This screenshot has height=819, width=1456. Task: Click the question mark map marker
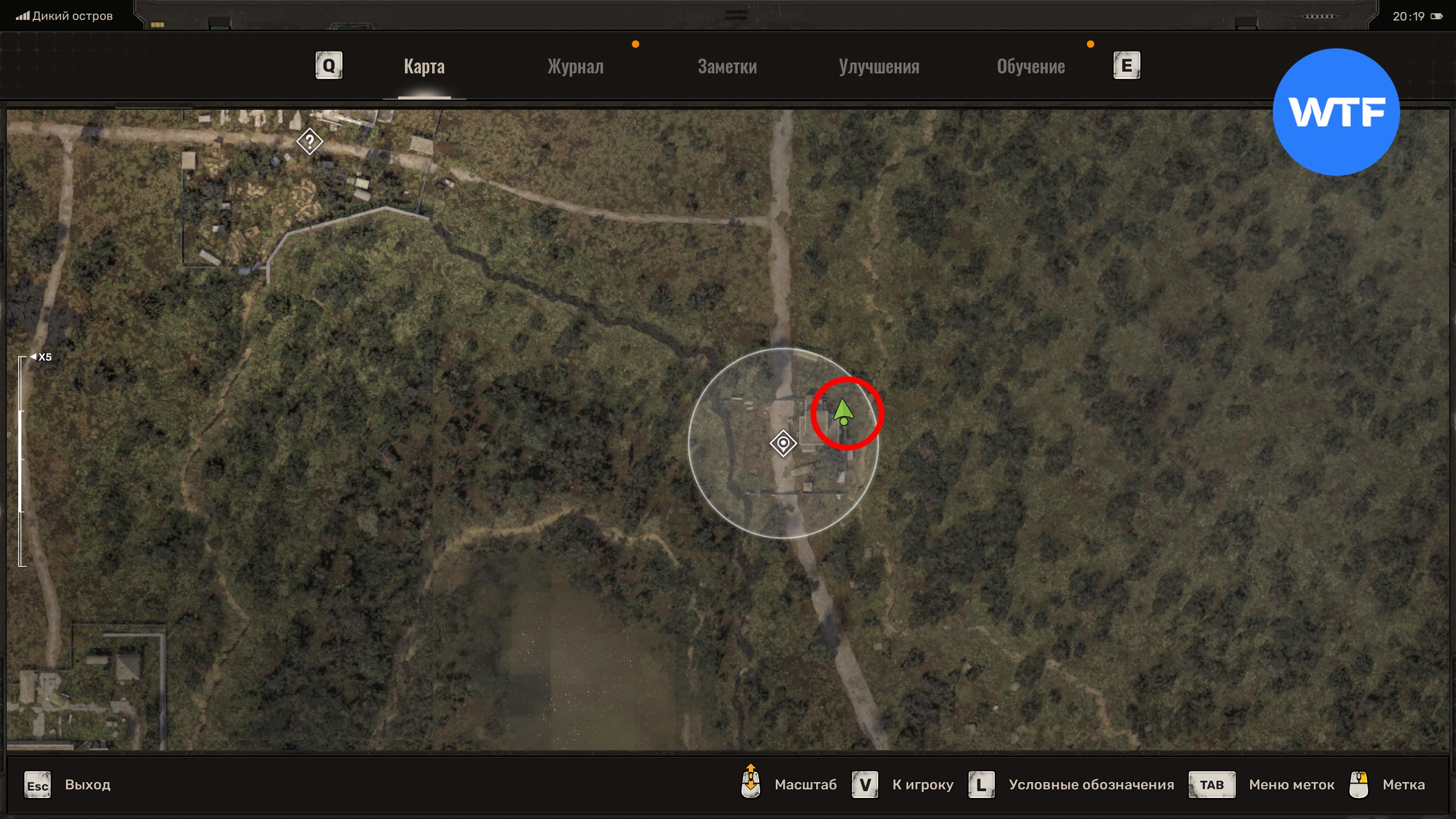click(309, 141)
